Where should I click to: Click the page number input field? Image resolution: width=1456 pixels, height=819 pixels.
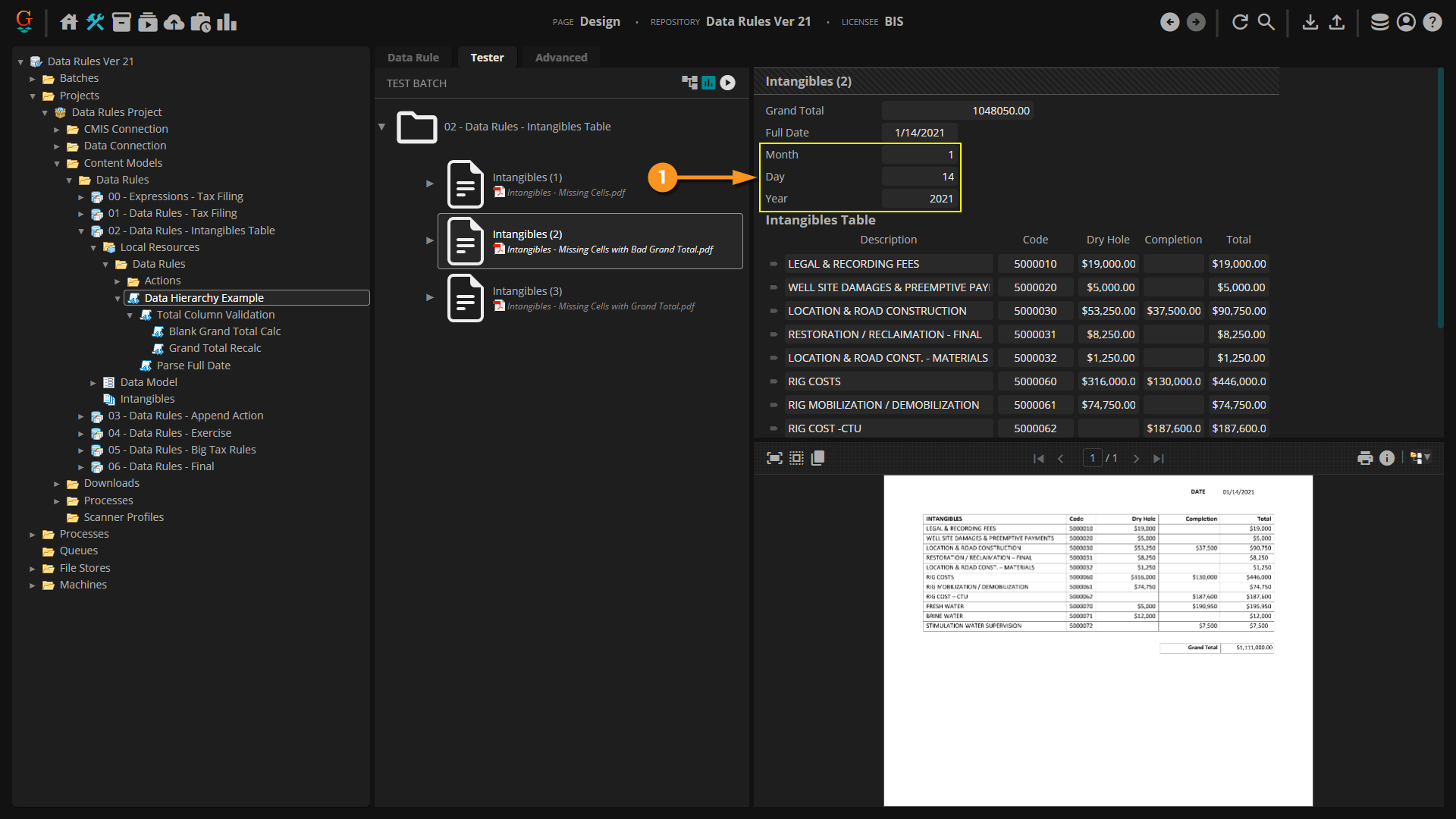pos(1092,458)
